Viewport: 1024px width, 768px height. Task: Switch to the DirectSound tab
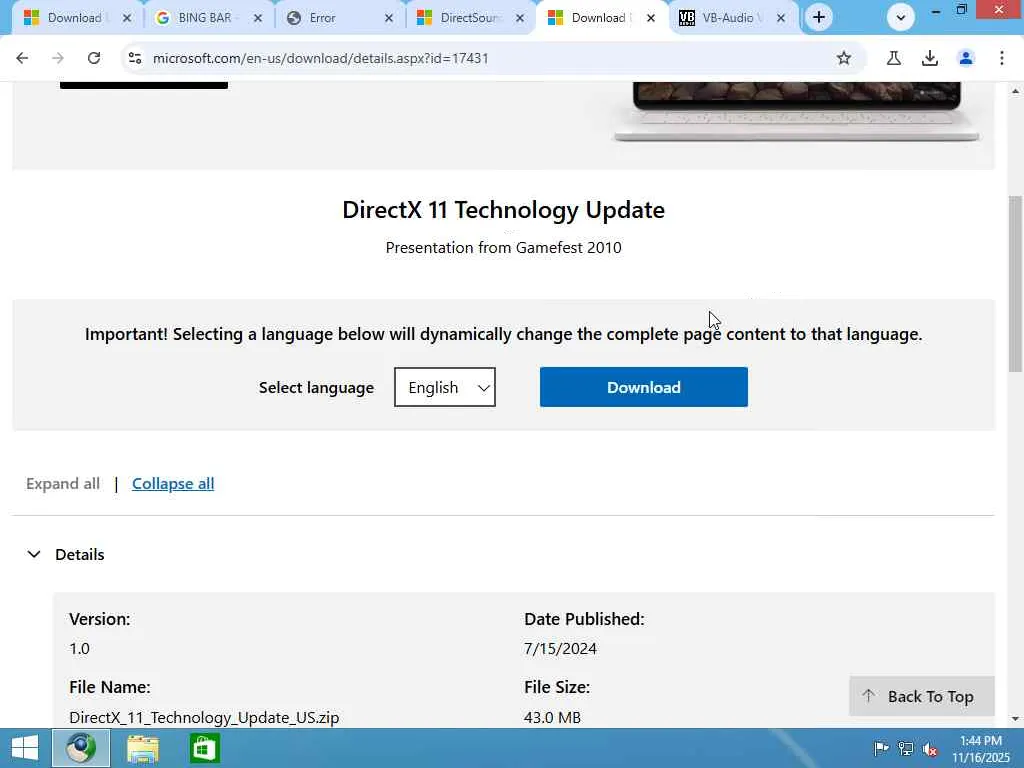pyautogui.click(x=467, y=18)
